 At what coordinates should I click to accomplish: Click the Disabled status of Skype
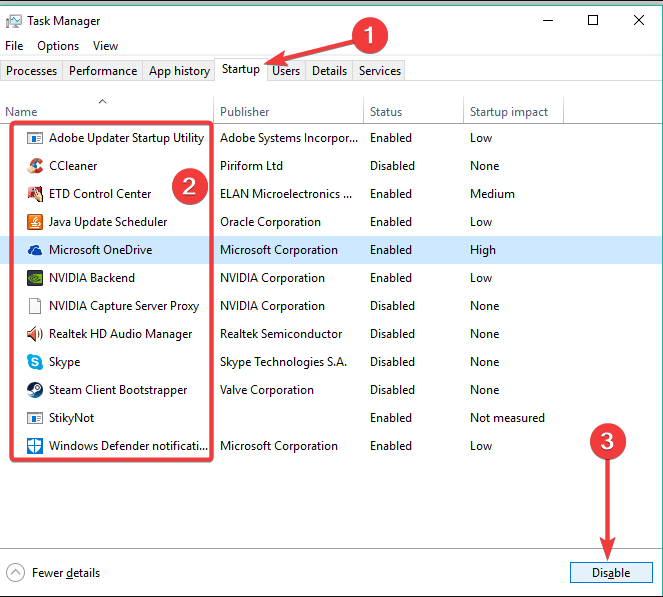click(392, 362)
